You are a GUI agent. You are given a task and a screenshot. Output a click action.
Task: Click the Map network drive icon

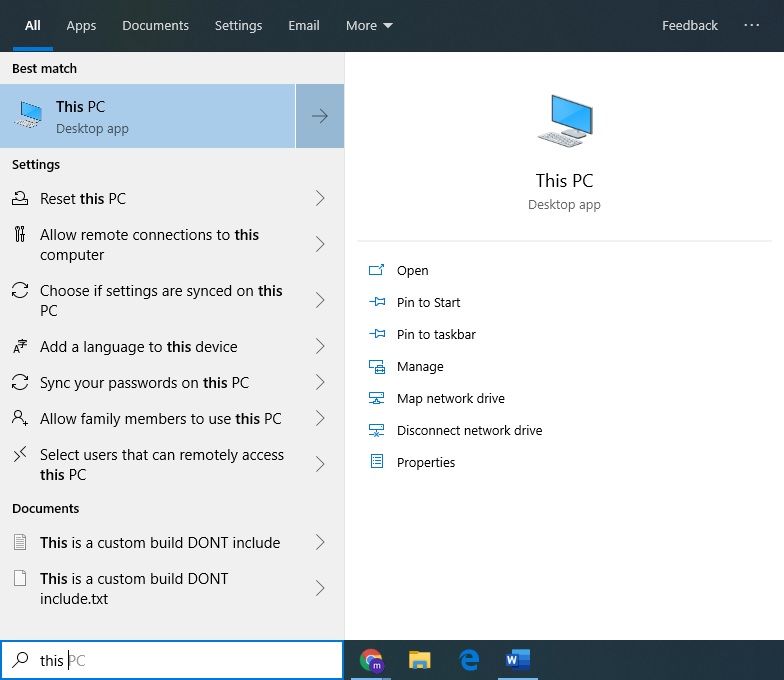(376, 398)
